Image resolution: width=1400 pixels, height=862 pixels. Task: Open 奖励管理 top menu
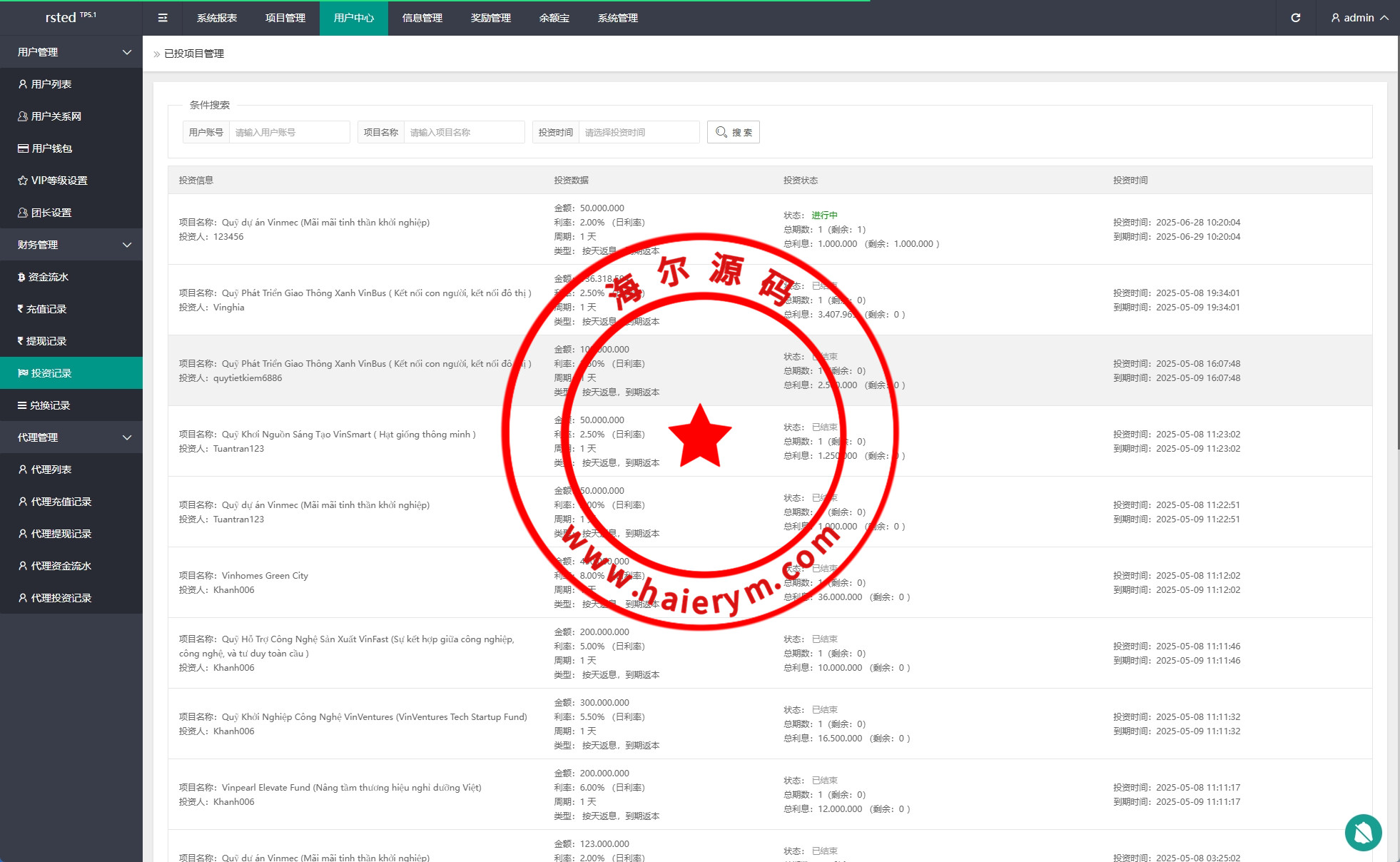(491, 18)
